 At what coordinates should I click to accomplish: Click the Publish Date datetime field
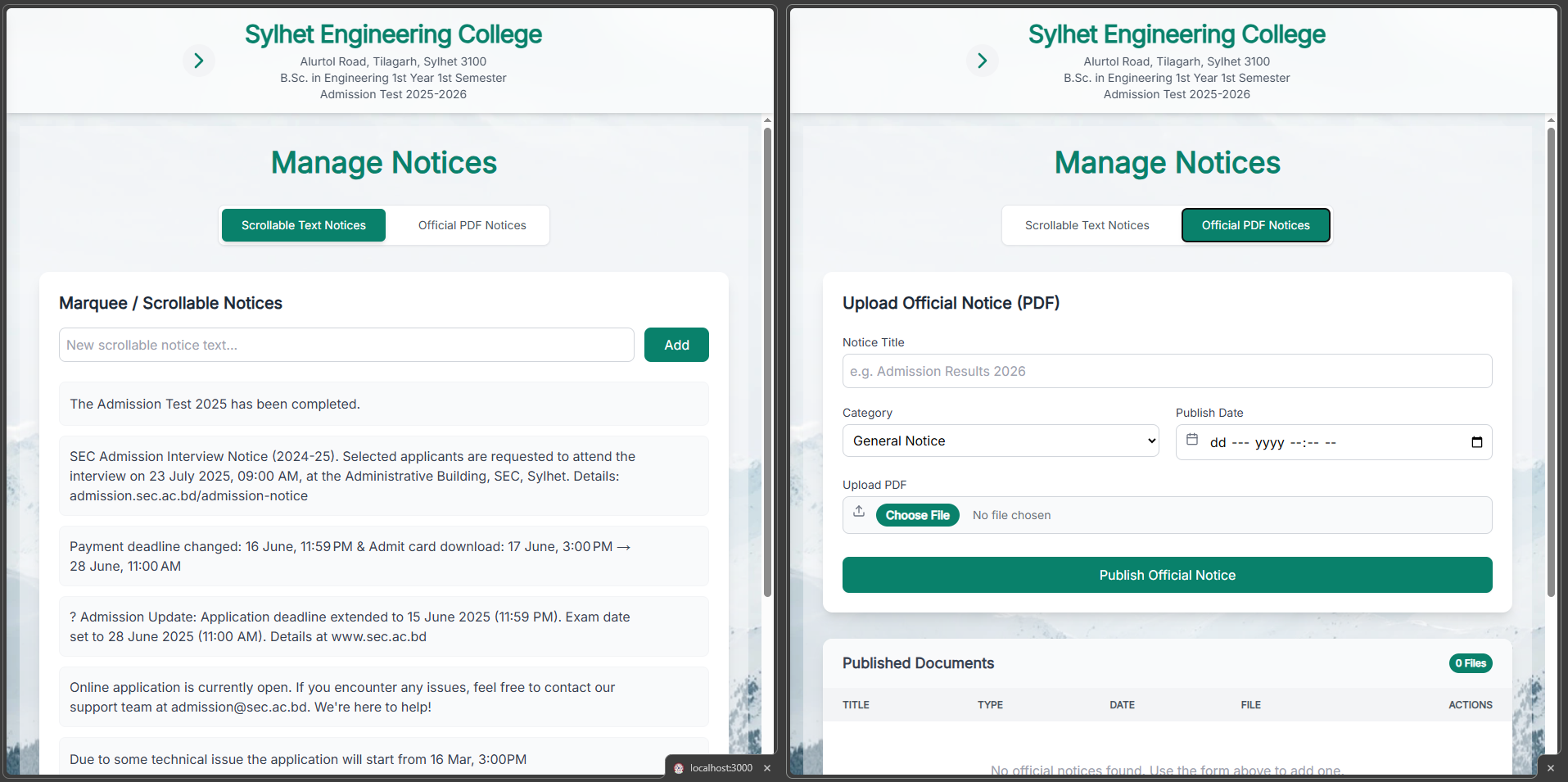(1334, 442)
